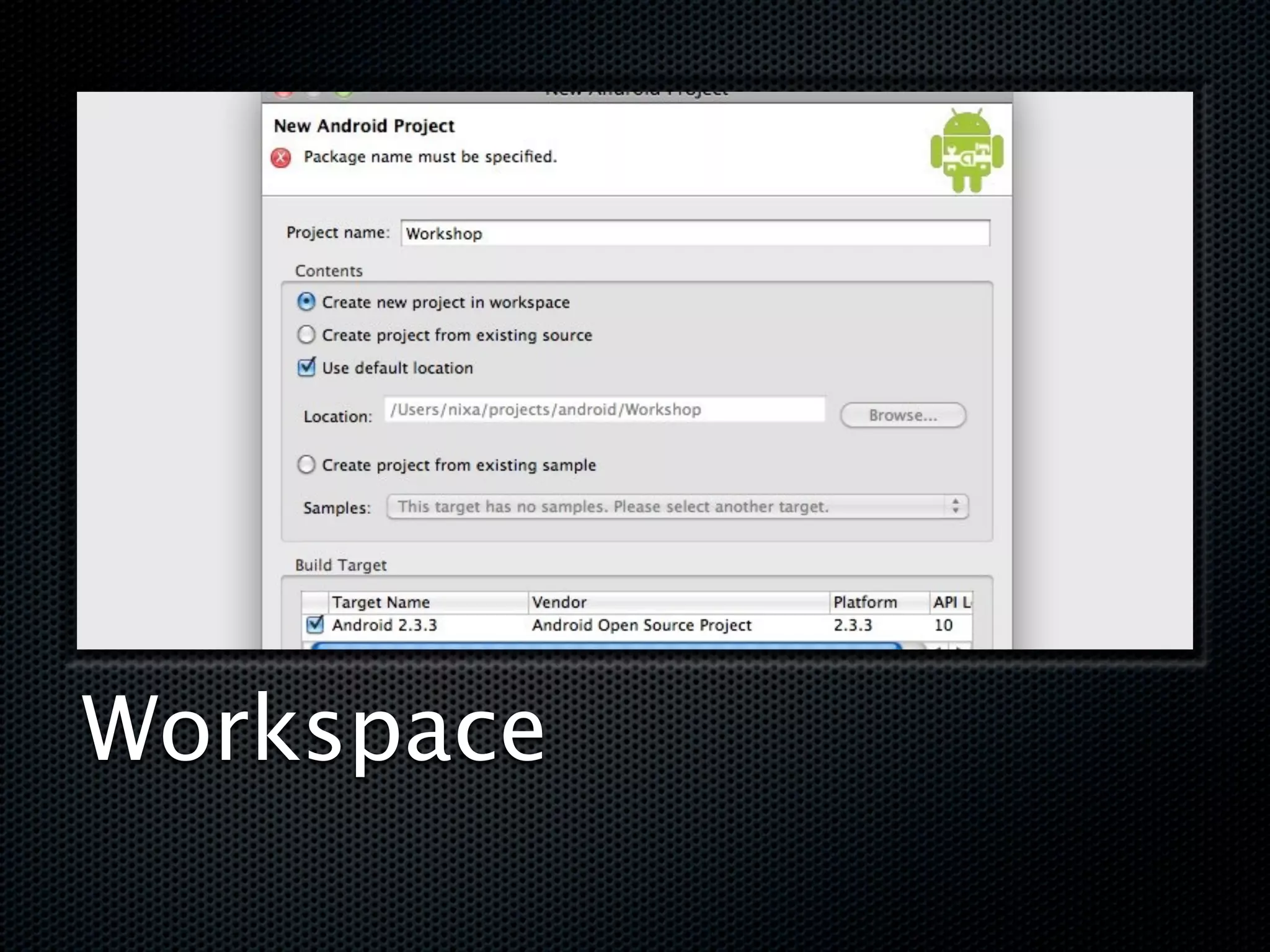Toggle the Android 2.3.3 target checkbox
This screenshot has height=952, width=1270.
point(315,625)
